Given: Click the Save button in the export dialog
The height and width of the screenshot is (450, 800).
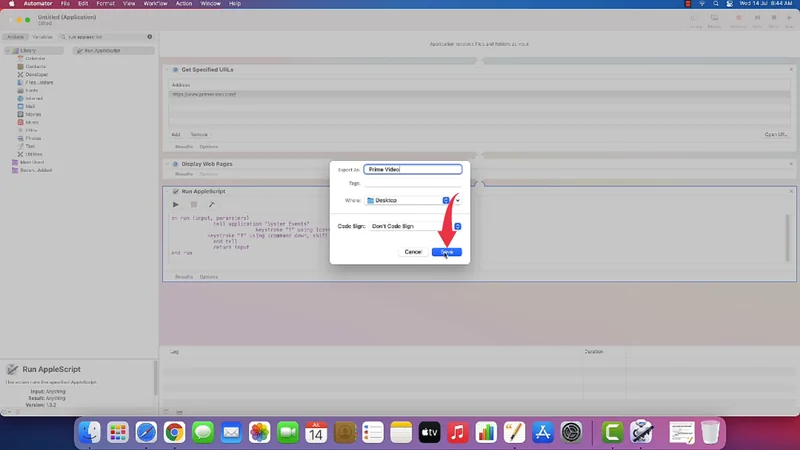Looking at the screenshot, I should pyautogui.click(x=447, y=252).
